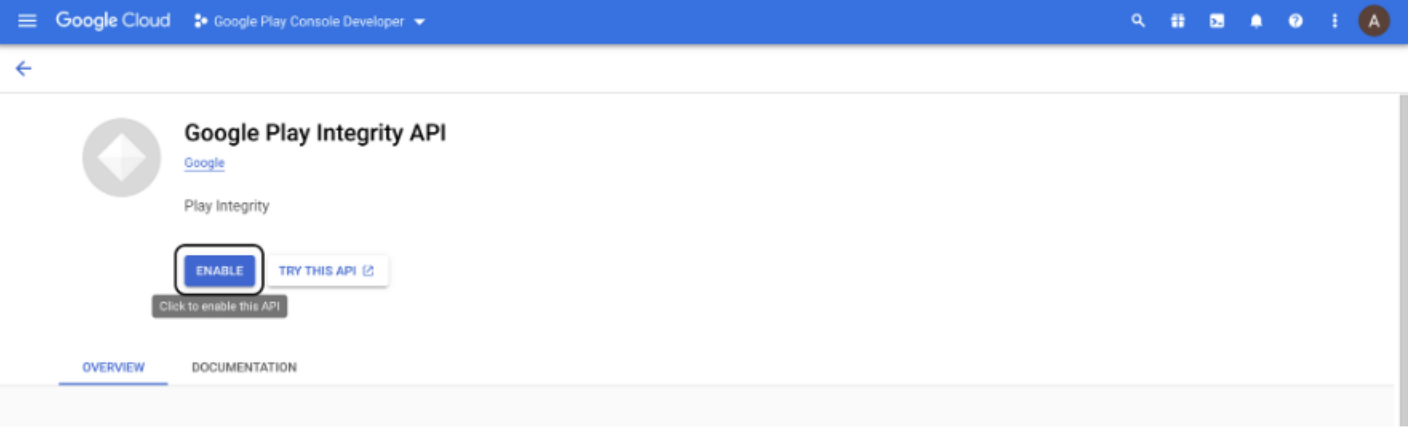Click the project selector hexagon icon

pyautogui.click(x=200, y=21)
